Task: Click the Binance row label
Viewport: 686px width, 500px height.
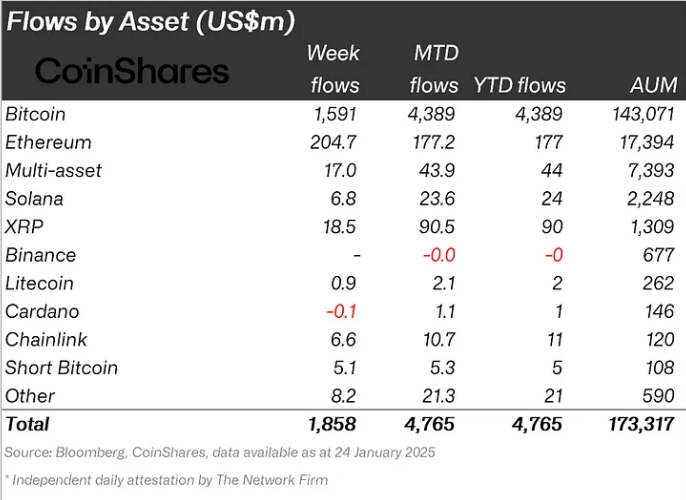Action: (x=41, y=255)
